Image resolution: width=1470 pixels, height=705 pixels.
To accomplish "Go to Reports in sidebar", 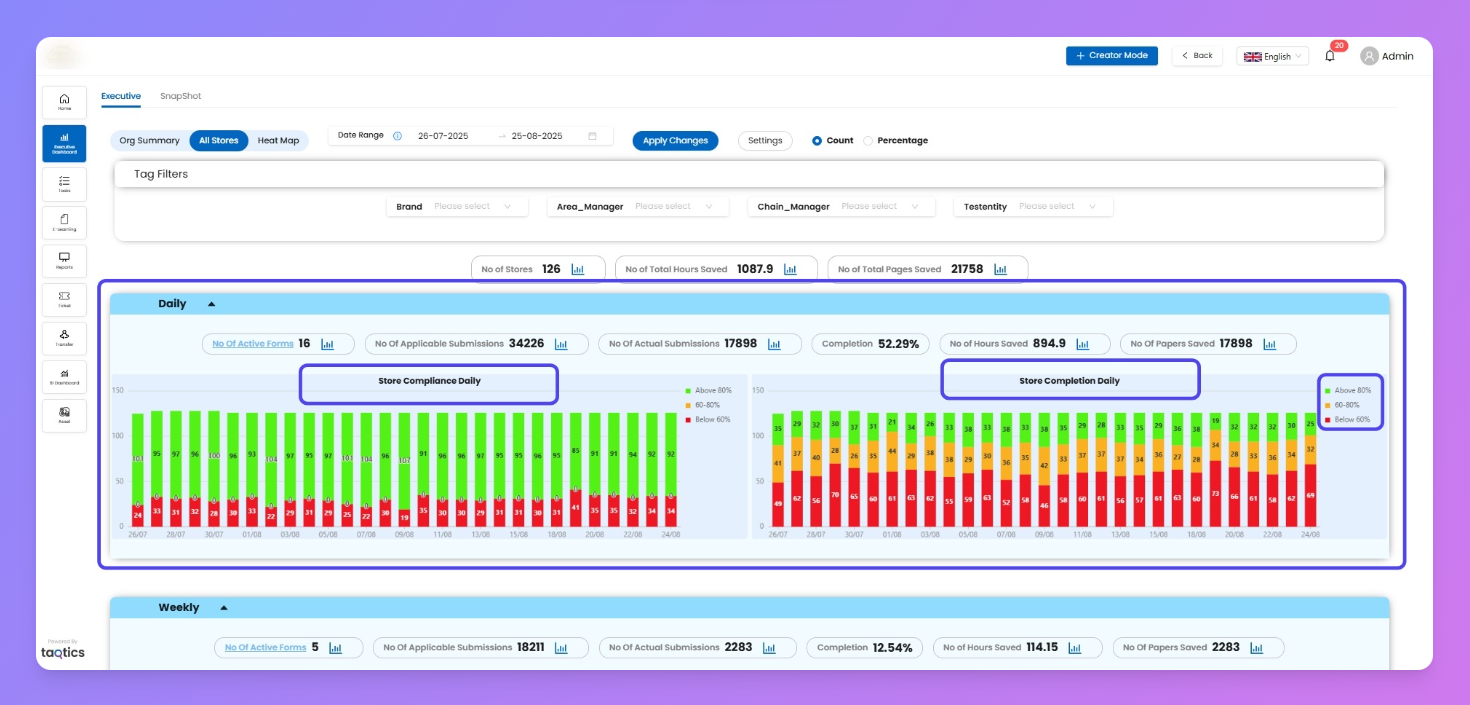I will [64, 261].
